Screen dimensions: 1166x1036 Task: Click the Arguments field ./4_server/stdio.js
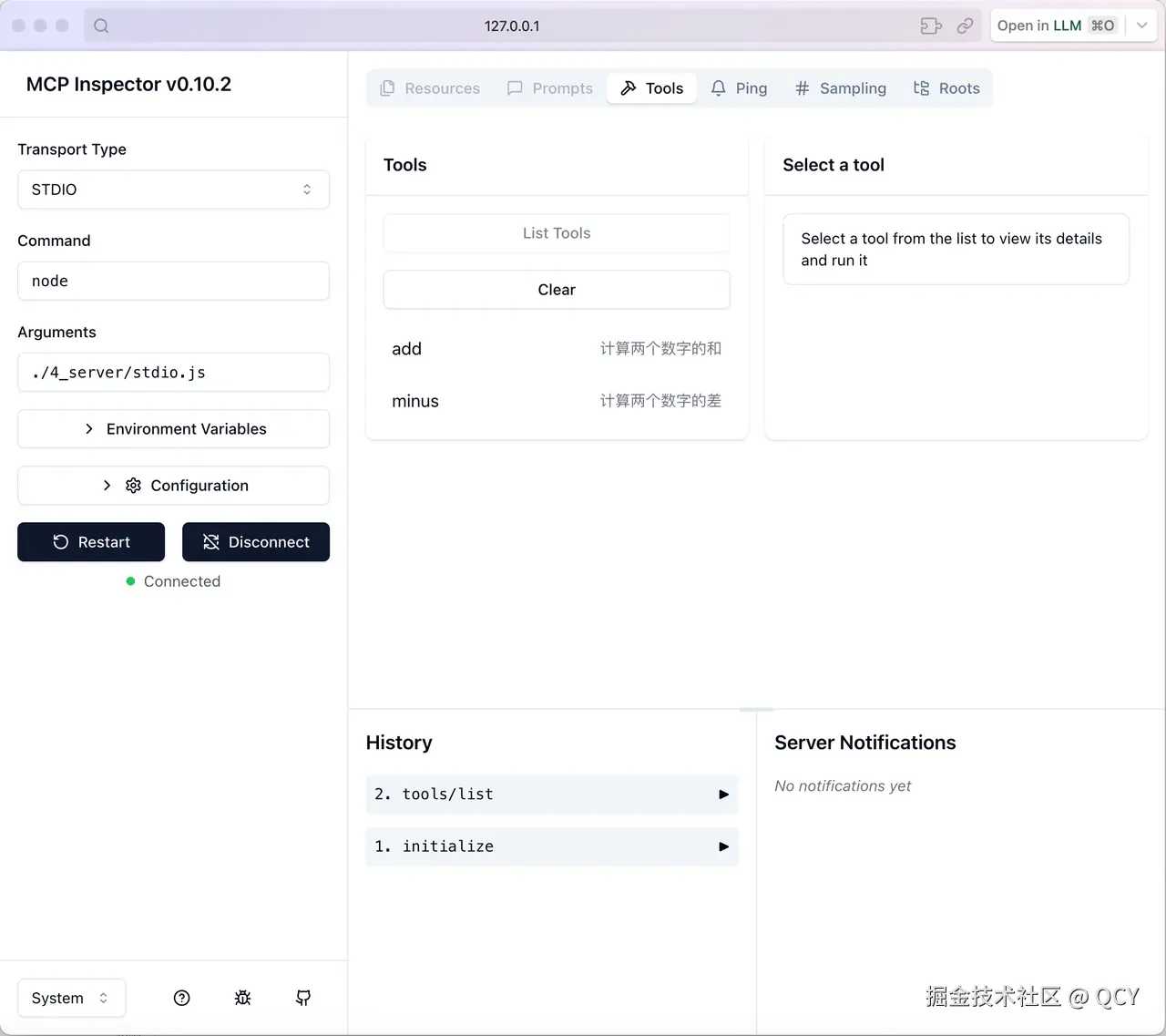tap(173, 373)
